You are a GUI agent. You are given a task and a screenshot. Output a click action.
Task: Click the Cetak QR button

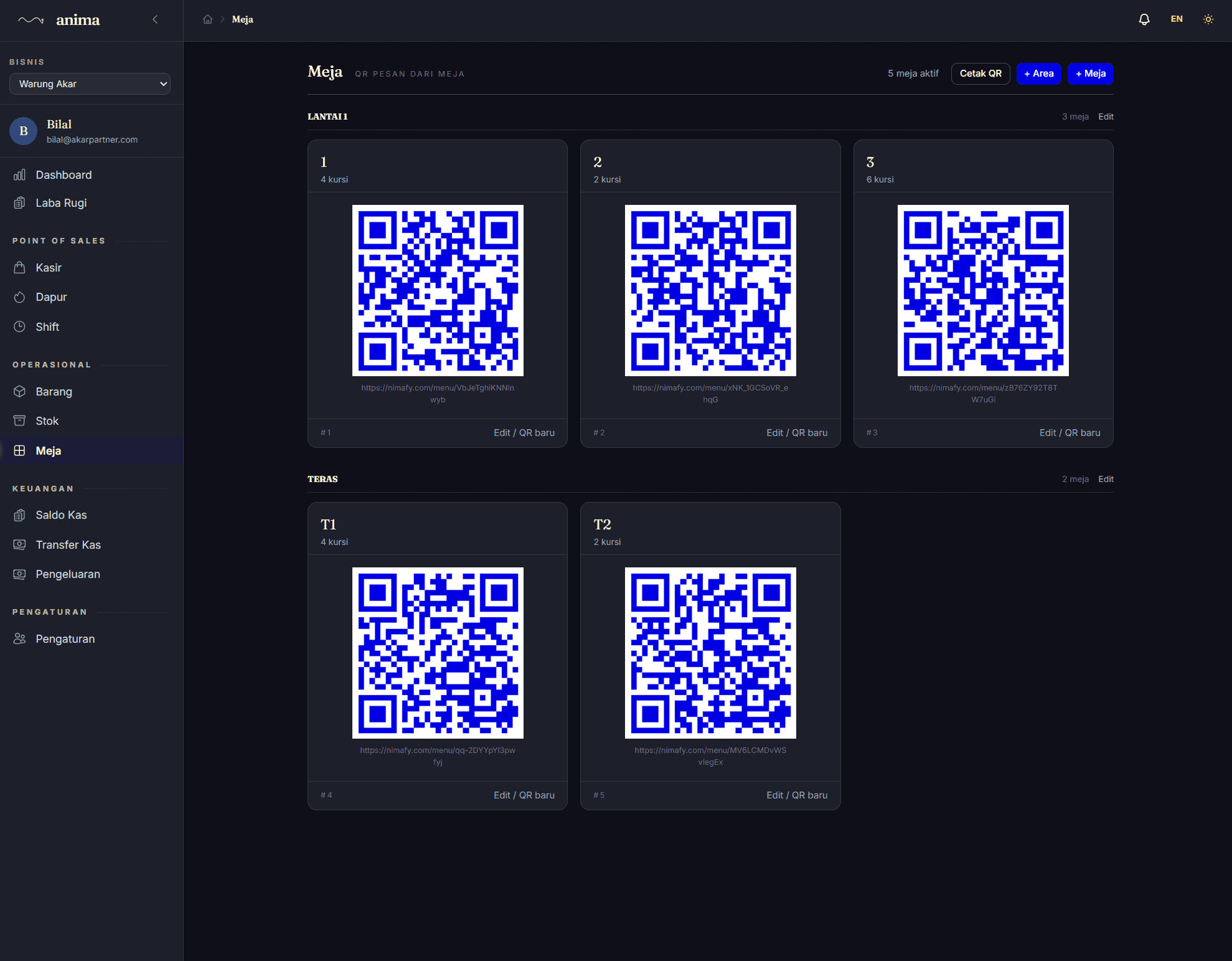pos(980,73)
